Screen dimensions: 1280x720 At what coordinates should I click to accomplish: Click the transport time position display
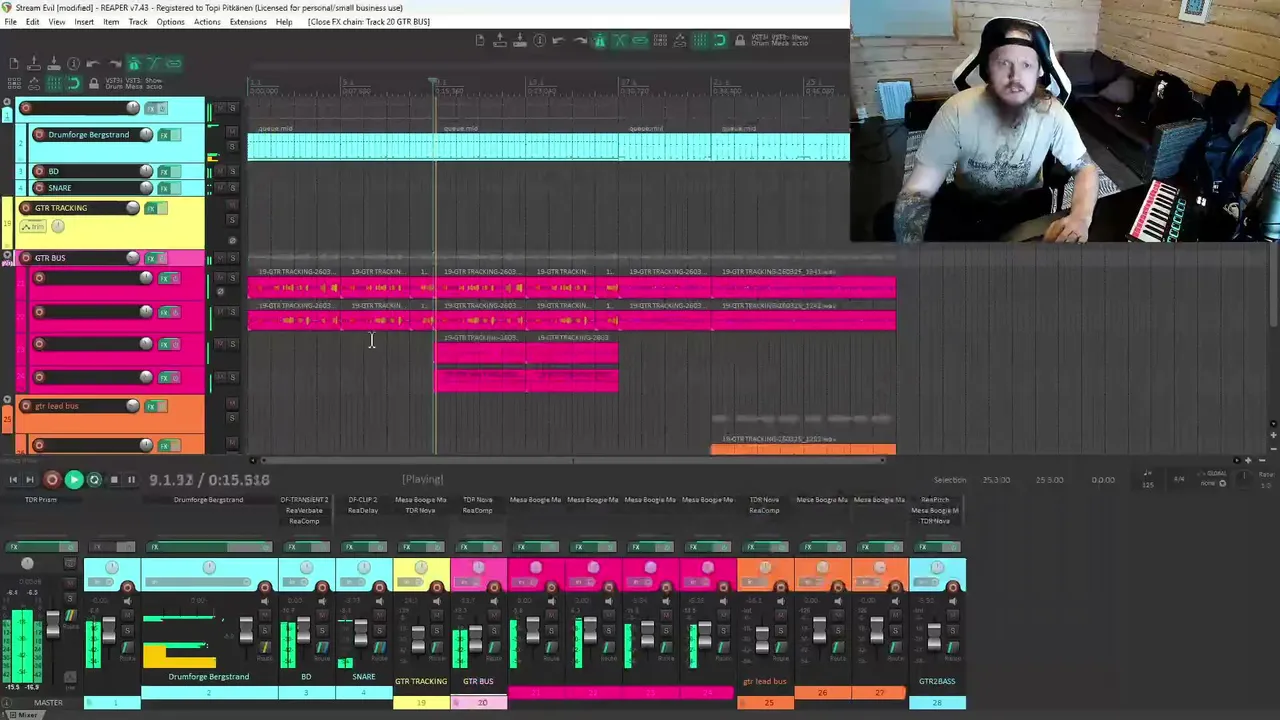[209, 480]
